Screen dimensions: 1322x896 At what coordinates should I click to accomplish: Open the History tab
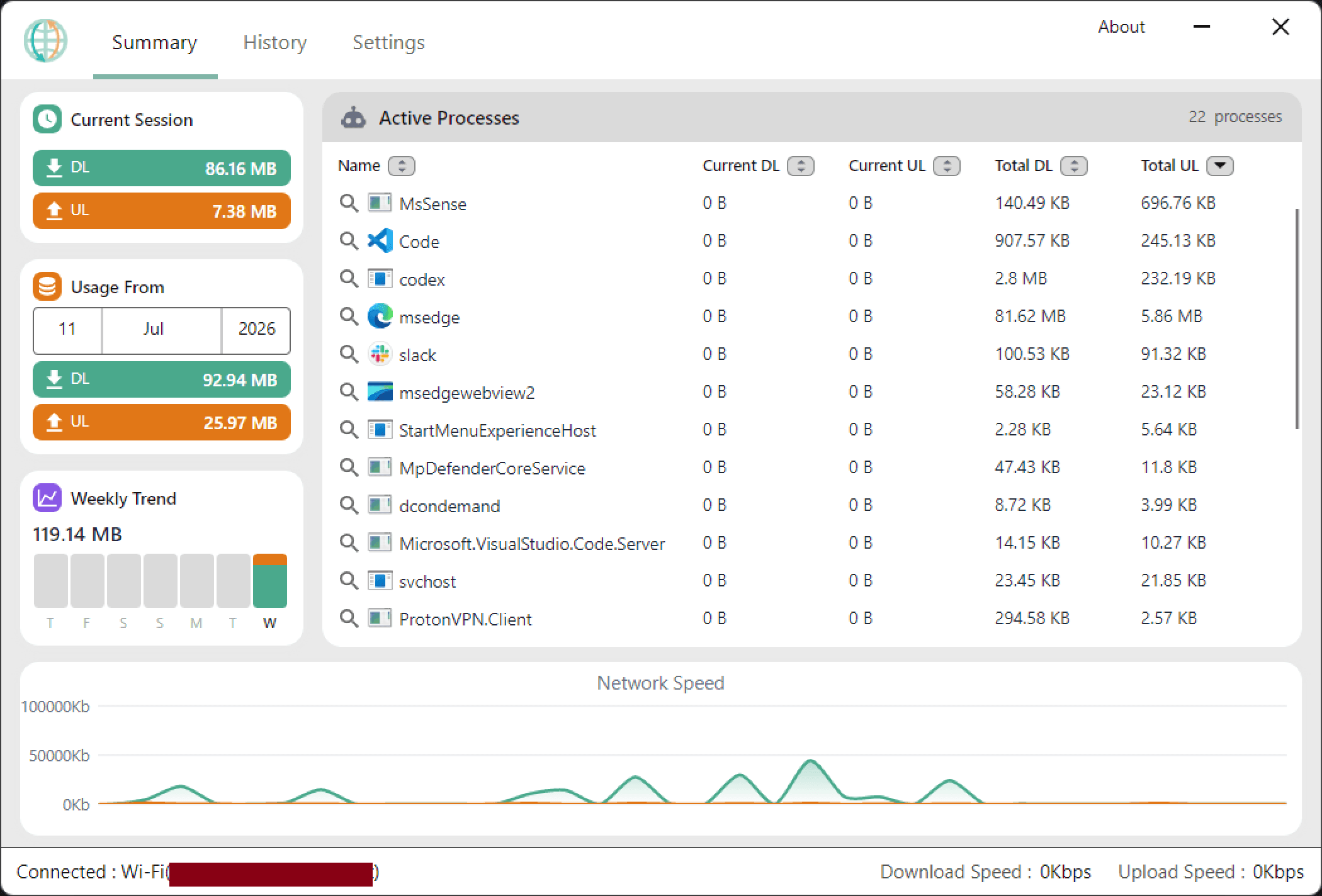point(275,43)
